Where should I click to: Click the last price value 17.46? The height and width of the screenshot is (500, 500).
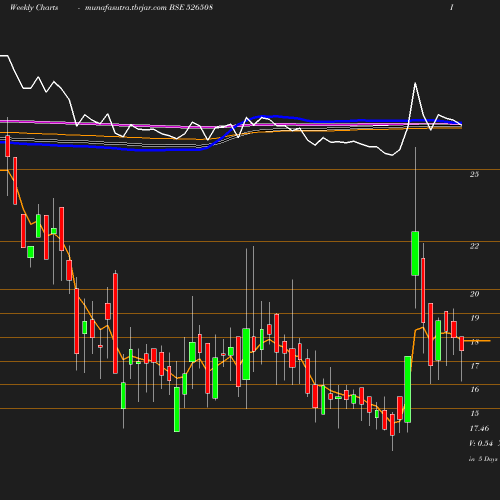(479, 428)
